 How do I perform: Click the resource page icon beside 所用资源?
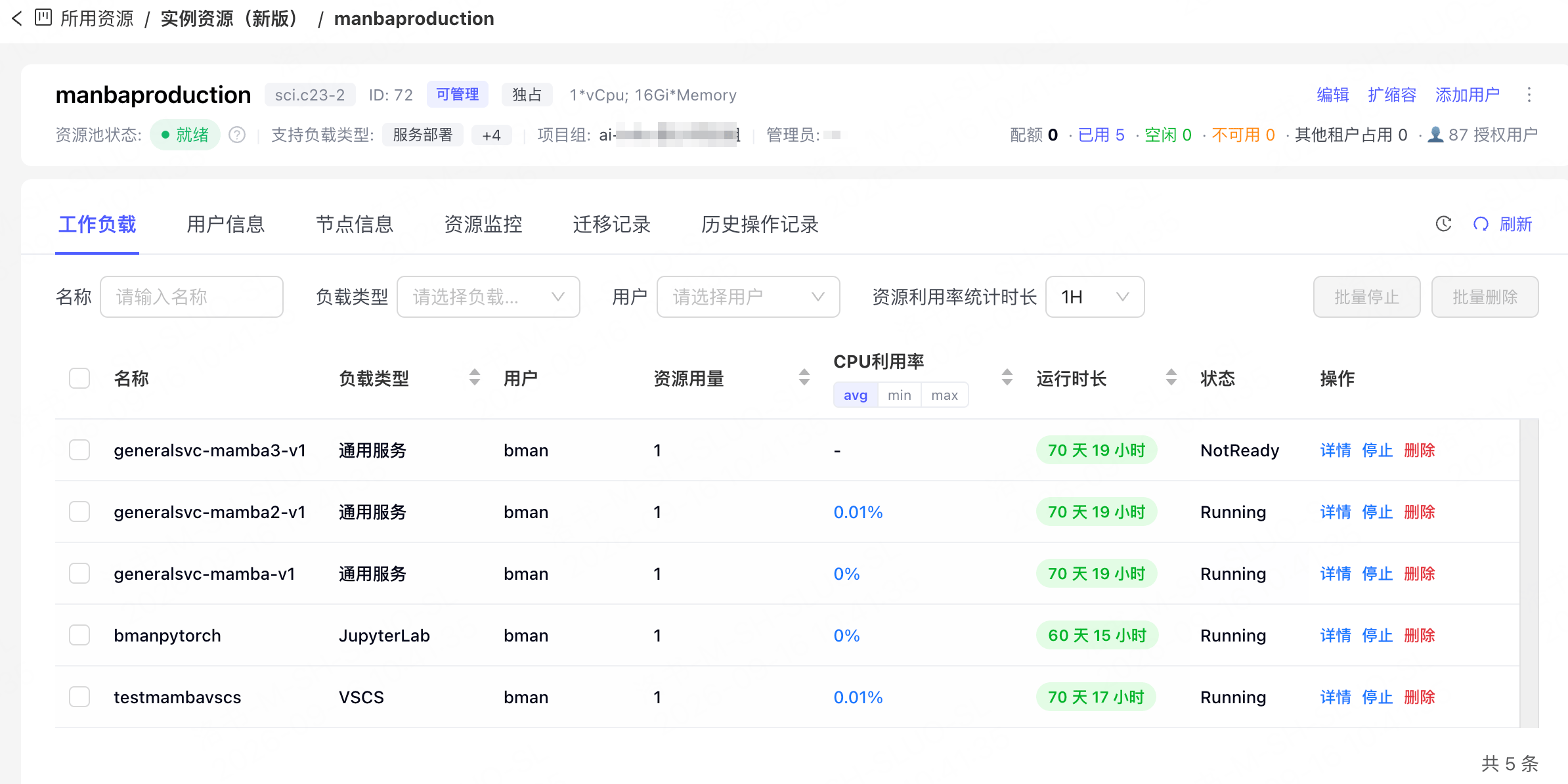pos(43,18)
